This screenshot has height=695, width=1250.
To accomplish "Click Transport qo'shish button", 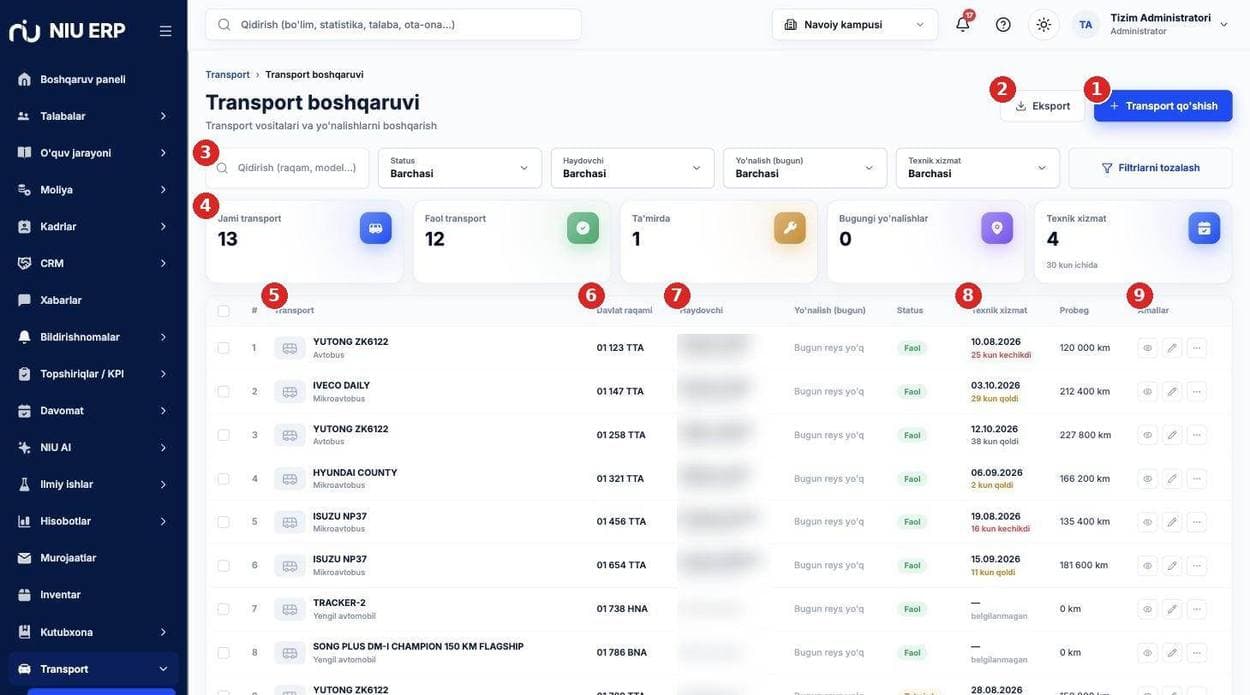I will click(1163, 106).
